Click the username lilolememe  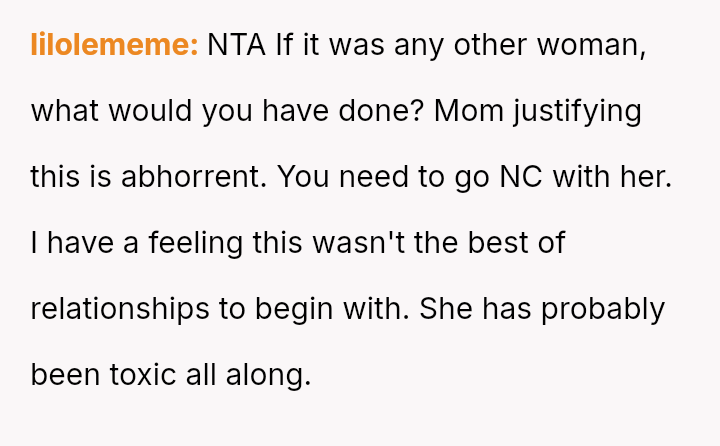coord(114,45)
